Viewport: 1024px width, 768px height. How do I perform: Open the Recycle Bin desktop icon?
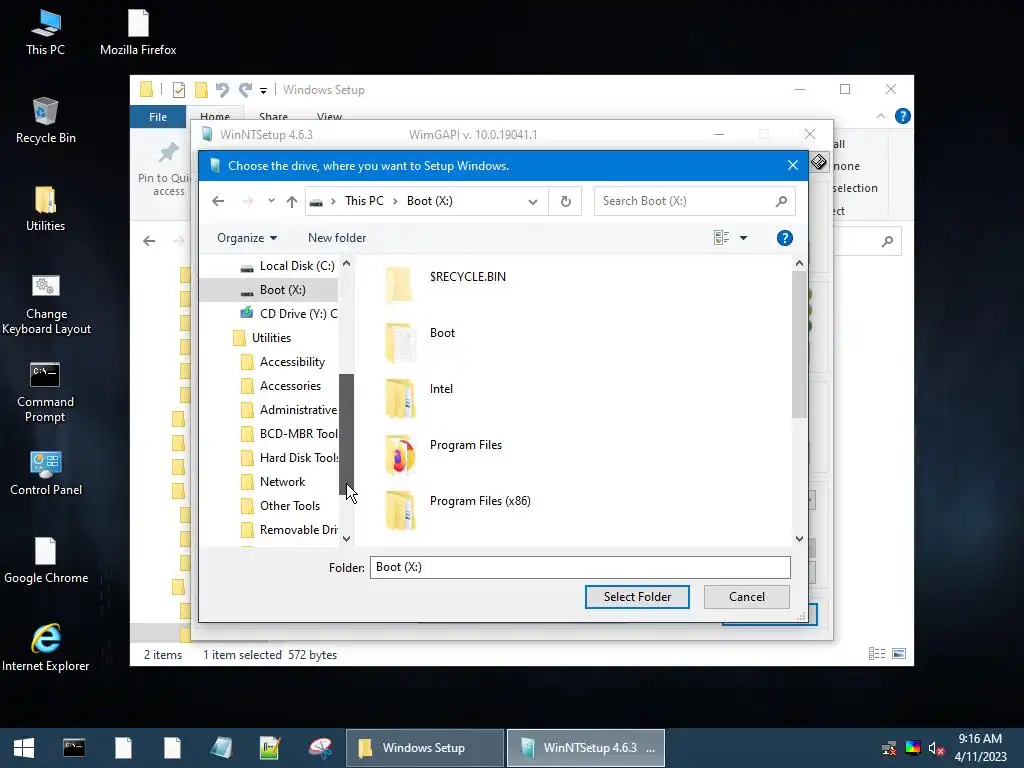pyautogui.click(x=45, y=121)
